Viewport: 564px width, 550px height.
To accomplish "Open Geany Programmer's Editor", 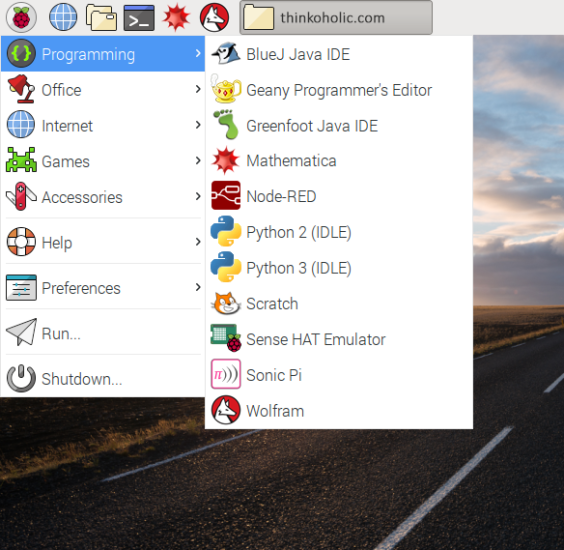I will pyautogui.click(x=339, y=90).
